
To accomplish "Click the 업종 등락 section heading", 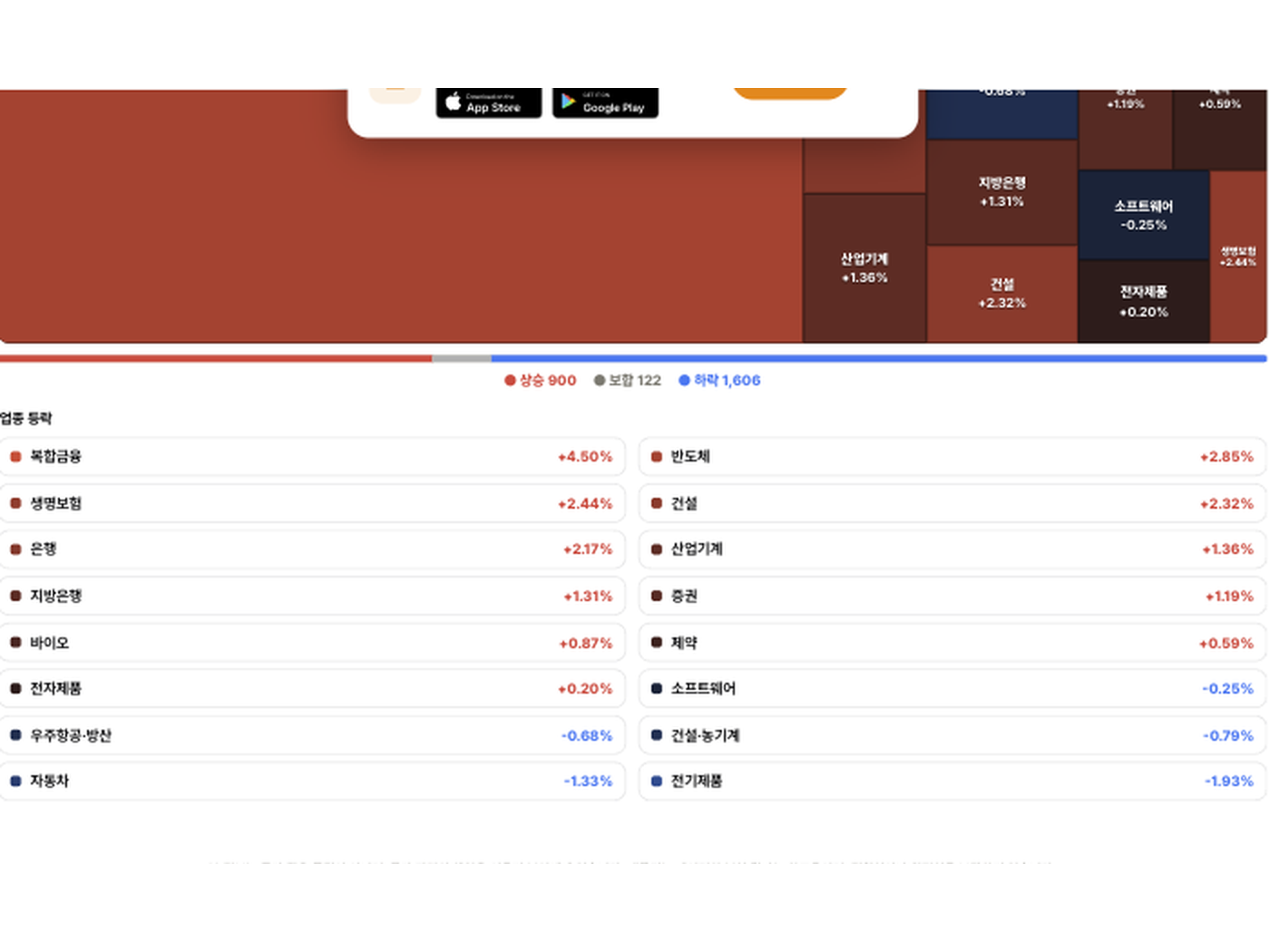I will (x=26, y=418).
